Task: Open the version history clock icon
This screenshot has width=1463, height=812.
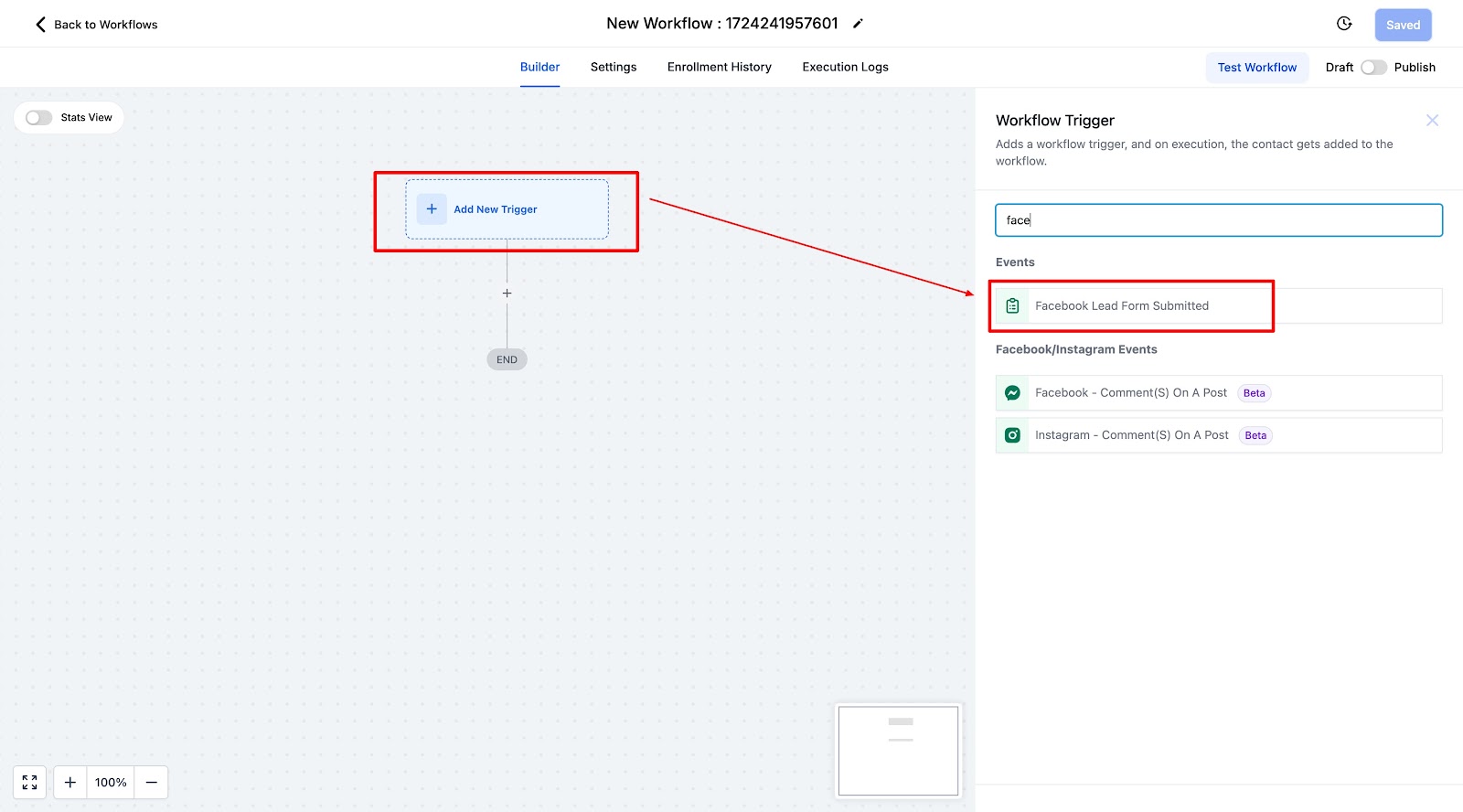Action: (x=1344, y=24)
